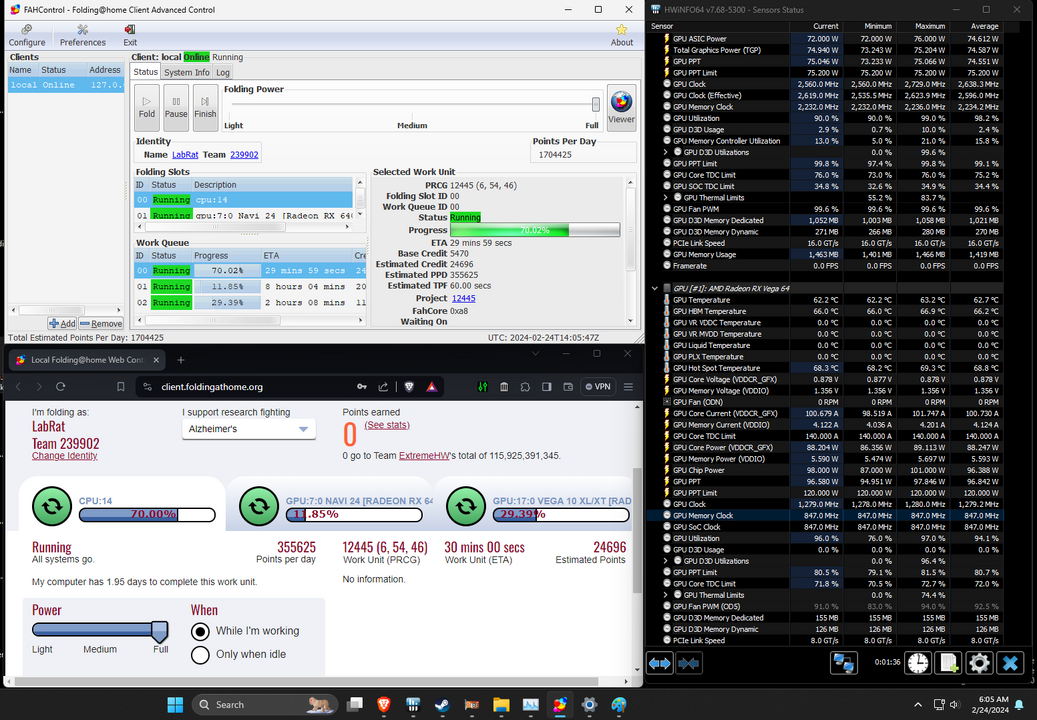
Task: Launch the protein Viewer
Action: pos(621,106)
